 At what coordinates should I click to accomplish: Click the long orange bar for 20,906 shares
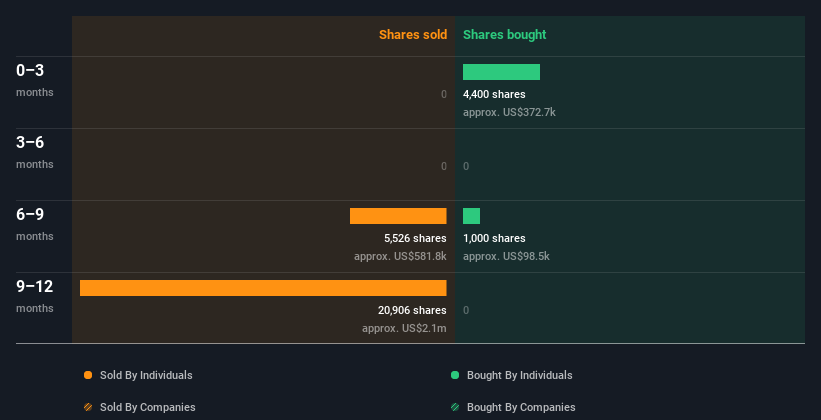pos(263,288)
